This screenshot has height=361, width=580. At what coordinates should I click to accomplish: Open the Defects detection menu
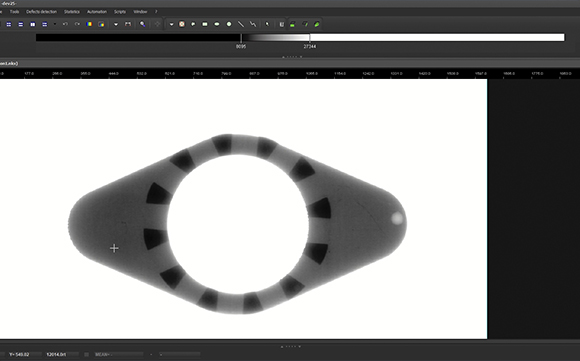coord(41,12)
